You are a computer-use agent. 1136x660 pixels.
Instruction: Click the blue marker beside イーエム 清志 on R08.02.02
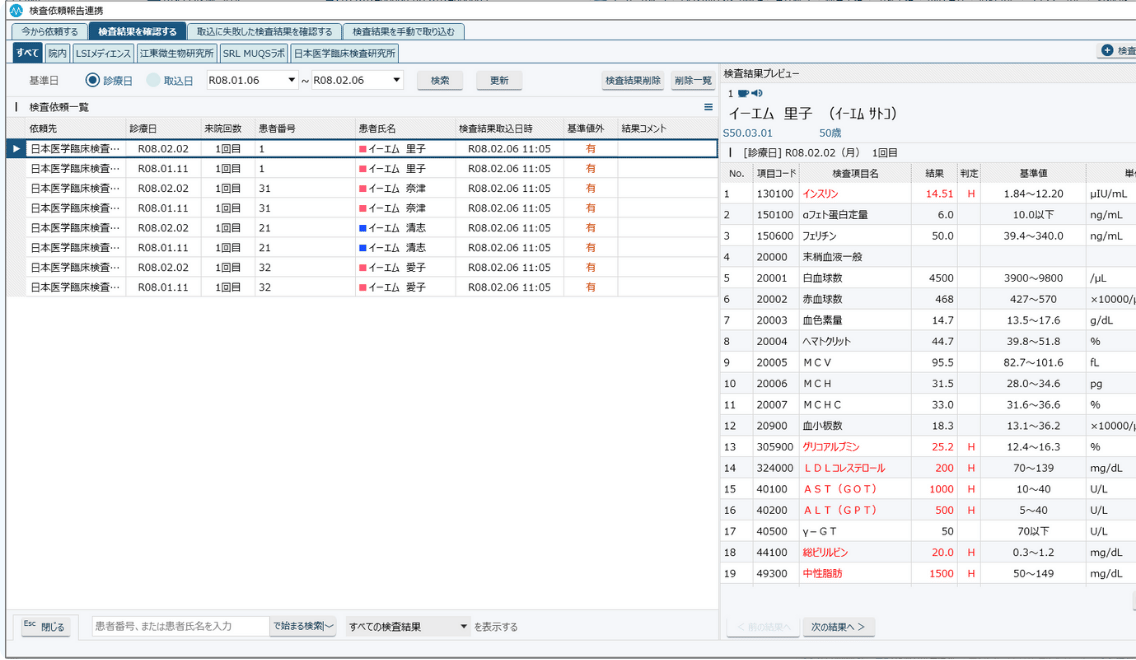point(363,228)
